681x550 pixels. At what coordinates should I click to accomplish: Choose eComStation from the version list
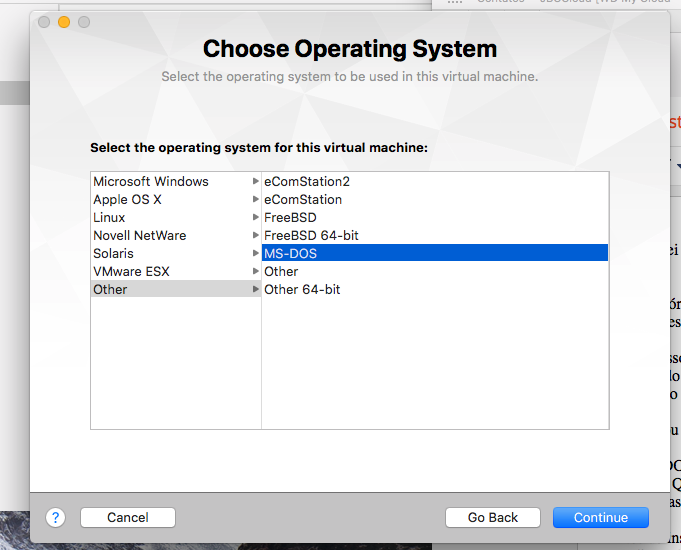pyautogui.click(x=303, y=200)
